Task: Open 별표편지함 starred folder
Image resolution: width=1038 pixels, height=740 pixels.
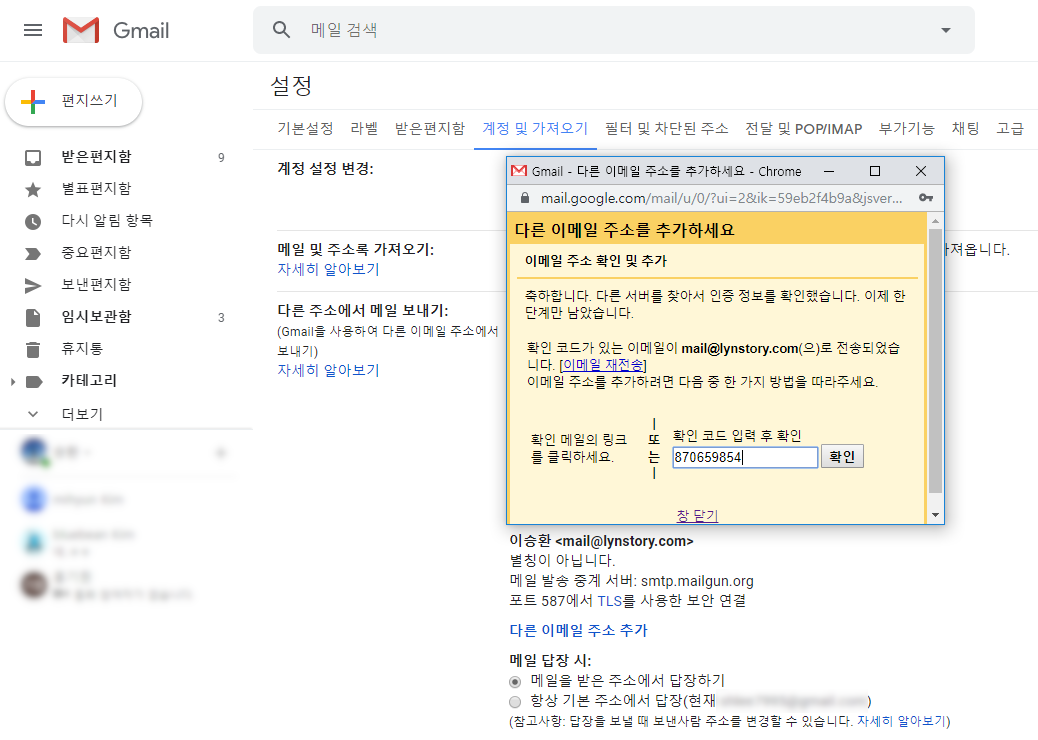Action: tap(97, 189)
